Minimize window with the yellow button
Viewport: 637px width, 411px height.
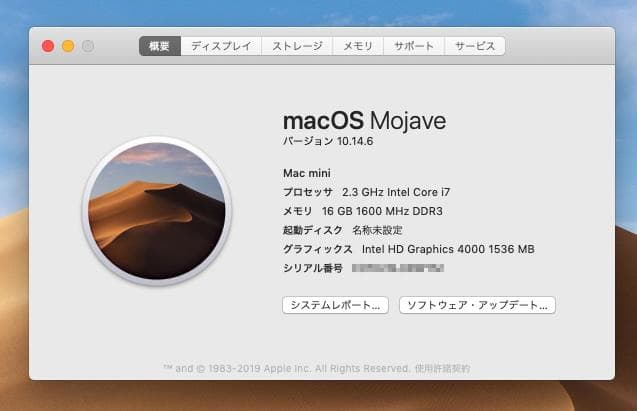tap(68, 46)
